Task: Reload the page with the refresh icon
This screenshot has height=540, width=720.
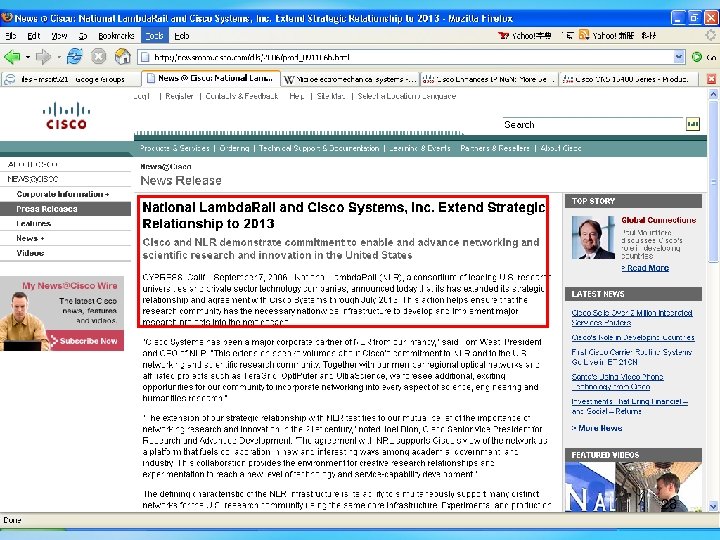Action: (74, 57)
